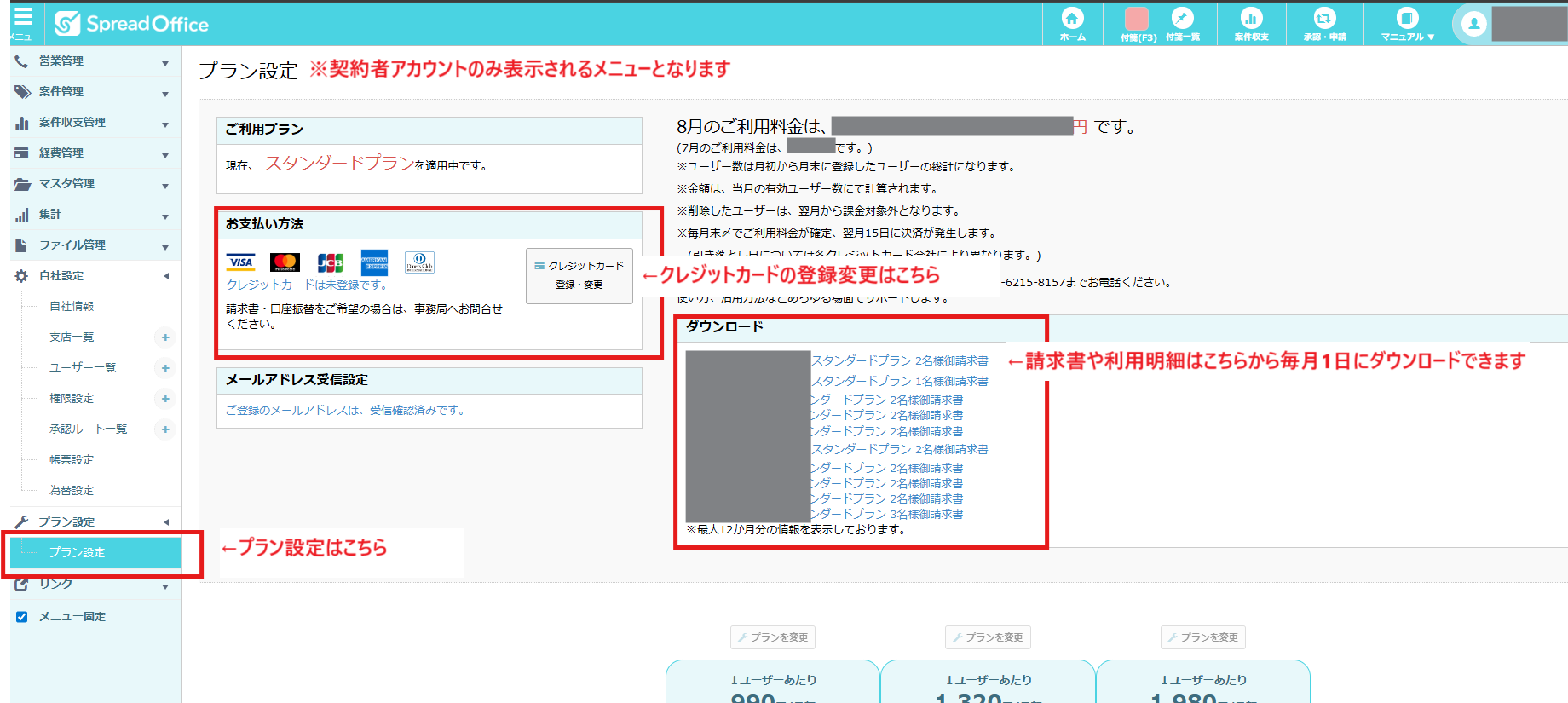Click plus icon next to 権限設定
This screenshot has width=1568, height=703.
165,399
